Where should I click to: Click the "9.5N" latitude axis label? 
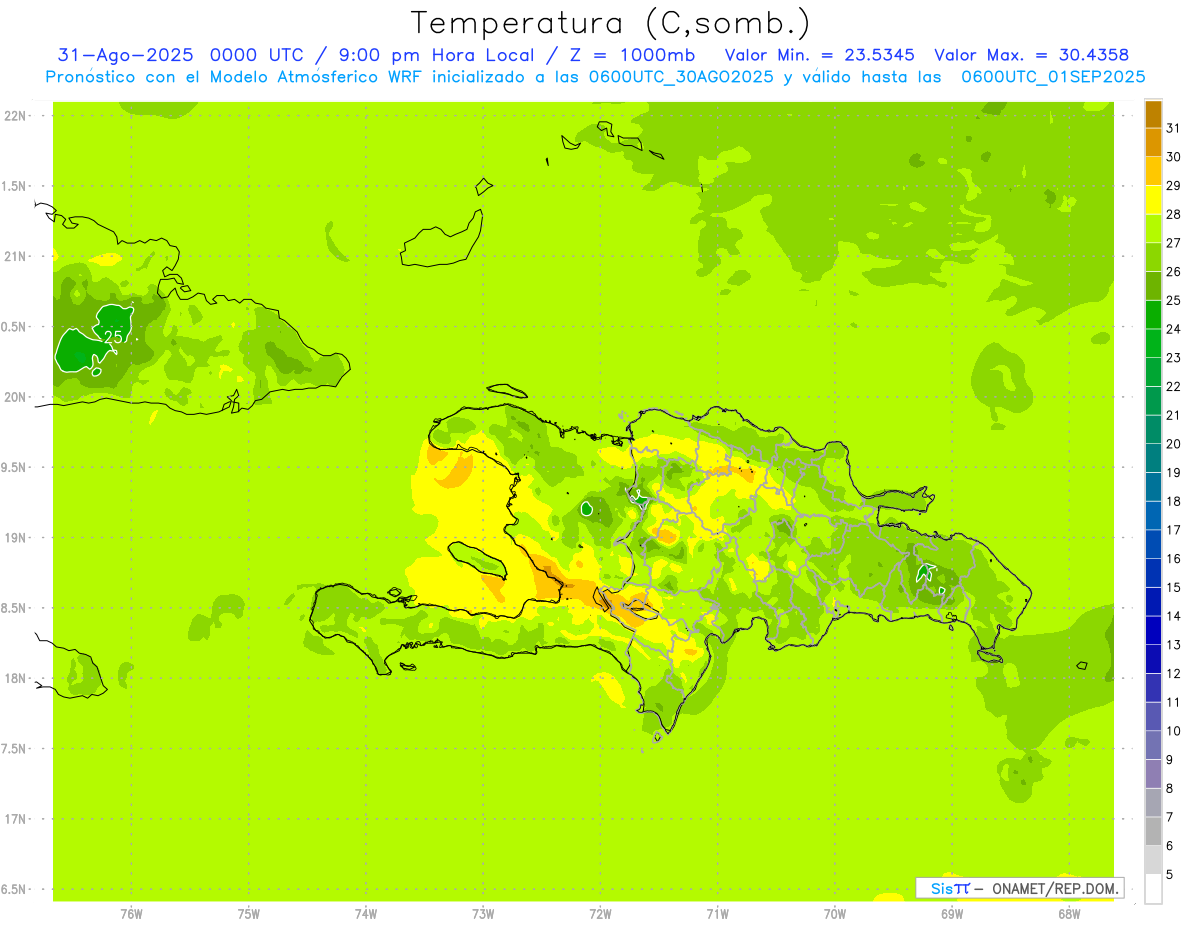15,467
